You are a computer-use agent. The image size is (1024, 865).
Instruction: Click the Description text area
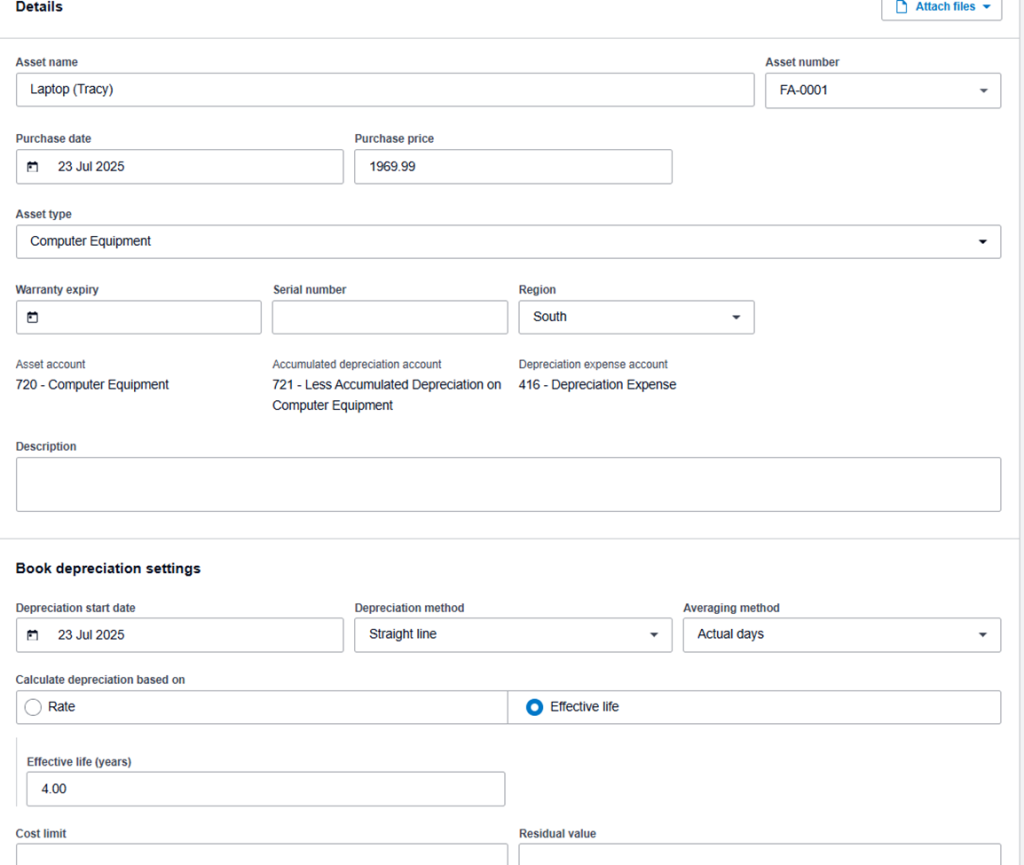pyautogui.click(x=508, y=484)
